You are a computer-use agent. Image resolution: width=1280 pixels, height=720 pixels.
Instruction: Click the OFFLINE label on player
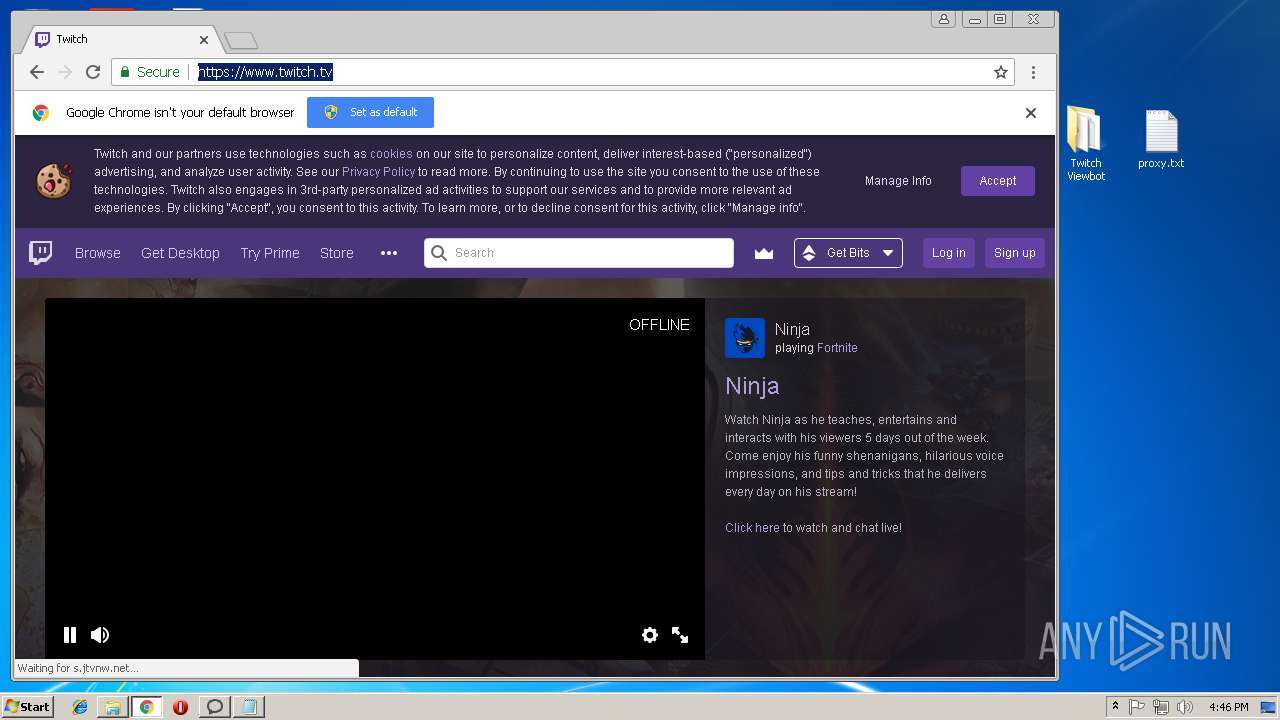pyautogui.click(x=659, y=325)
